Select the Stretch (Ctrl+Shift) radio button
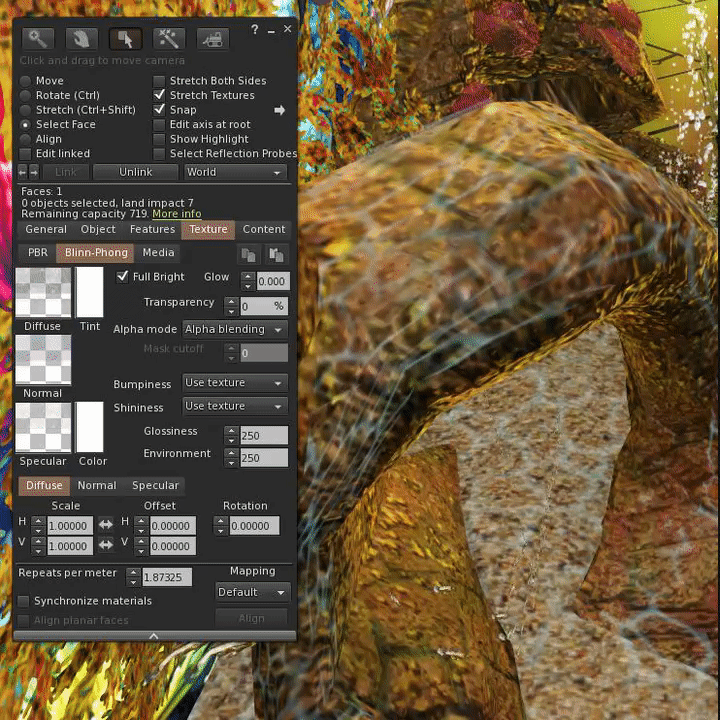 pos(25,110)
